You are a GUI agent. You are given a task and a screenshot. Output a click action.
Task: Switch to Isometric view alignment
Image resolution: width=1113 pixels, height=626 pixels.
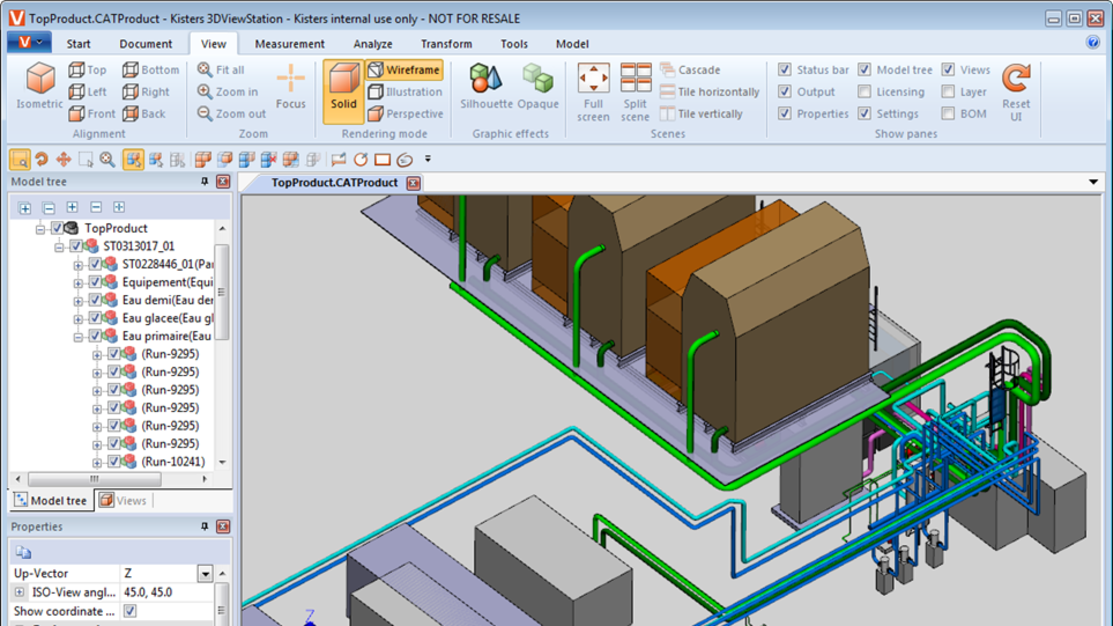point(40,86)
